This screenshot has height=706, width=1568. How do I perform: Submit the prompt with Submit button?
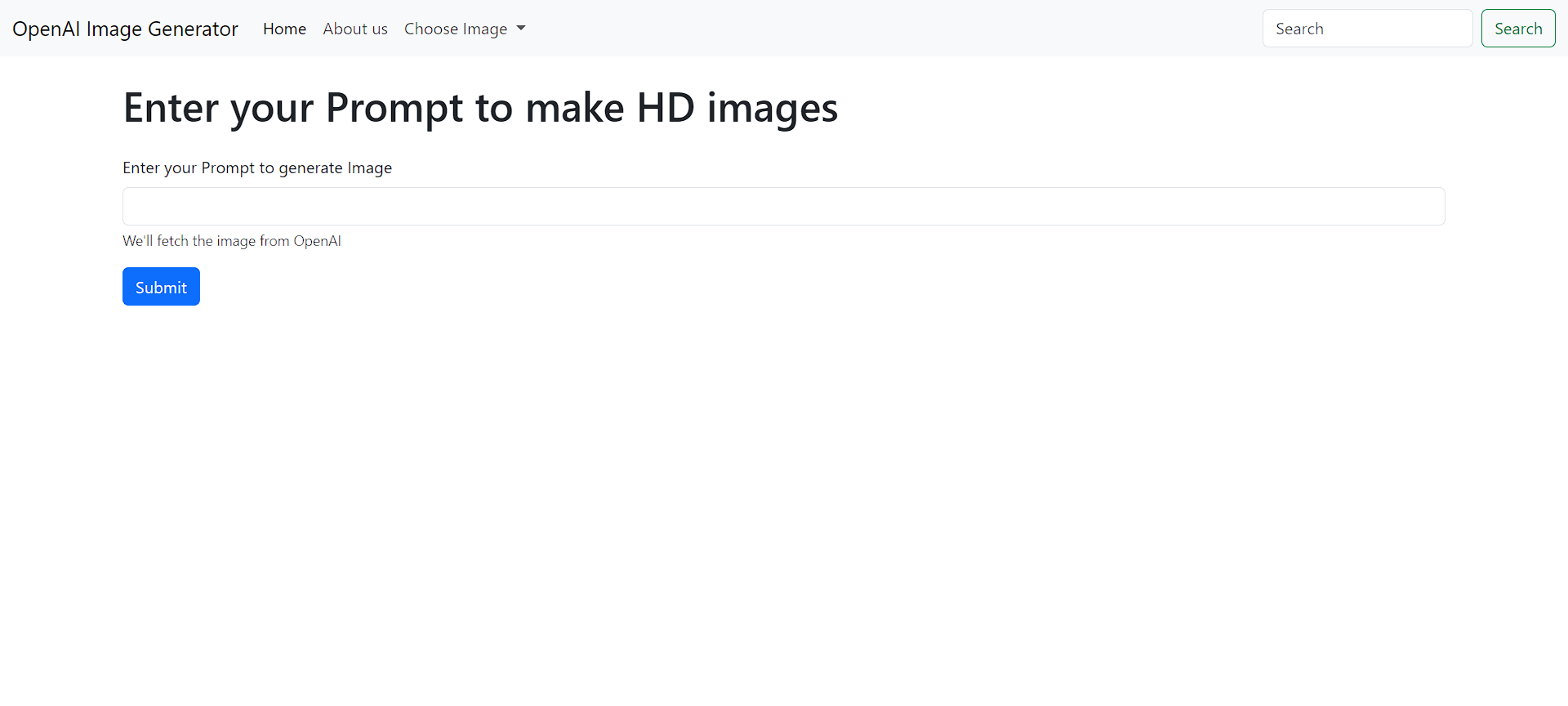161,287
